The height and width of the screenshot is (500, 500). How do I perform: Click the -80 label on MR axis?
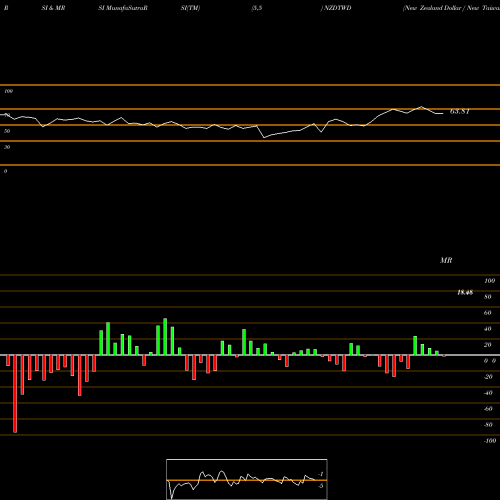pos(488,425)
